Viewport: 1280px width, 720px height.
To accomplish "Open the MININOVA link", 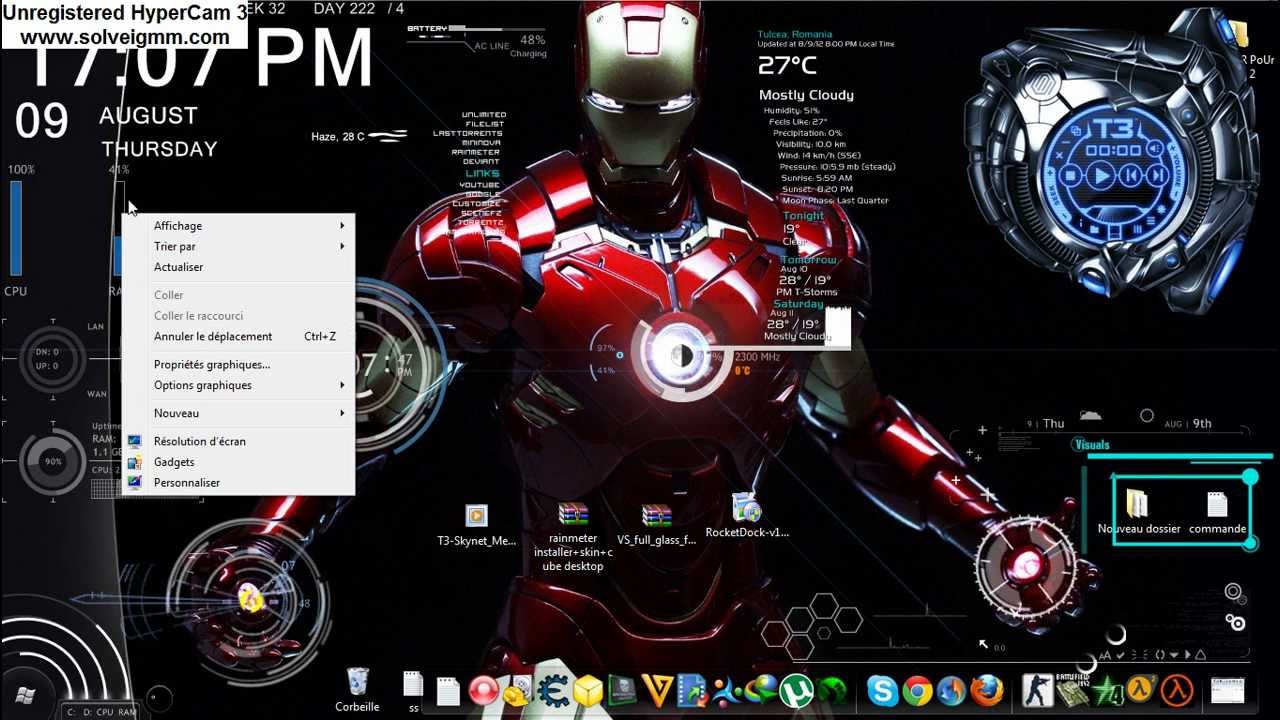I will click(481, 142).
